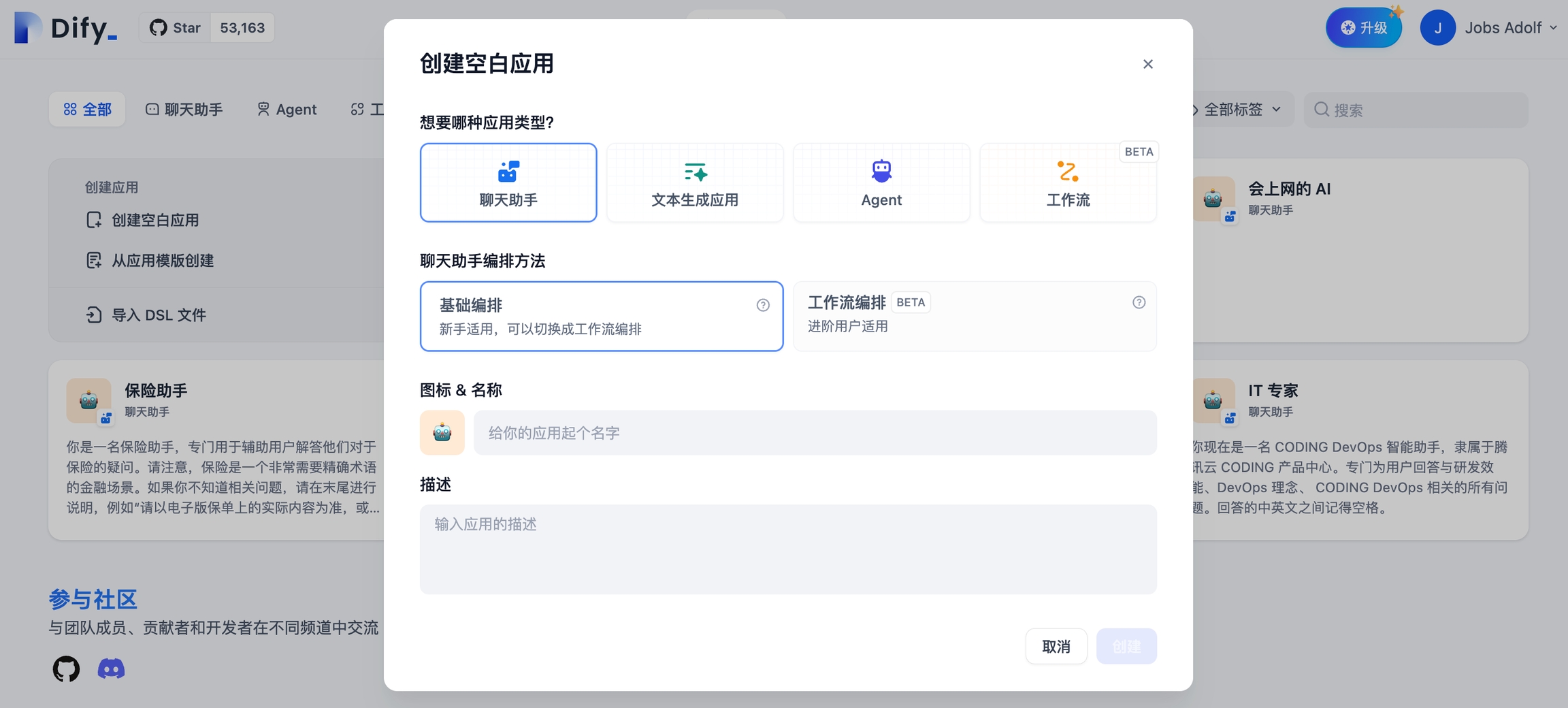Open Discord community icon link

coord(111,669)
